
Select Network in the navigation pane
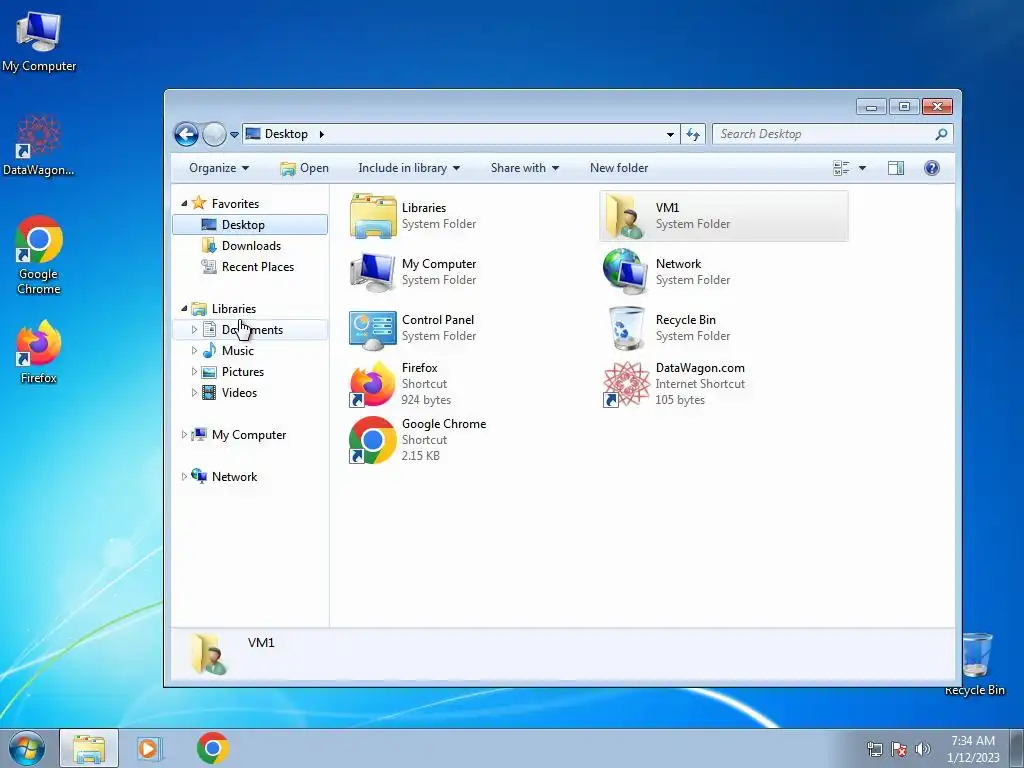pos(234,477)
